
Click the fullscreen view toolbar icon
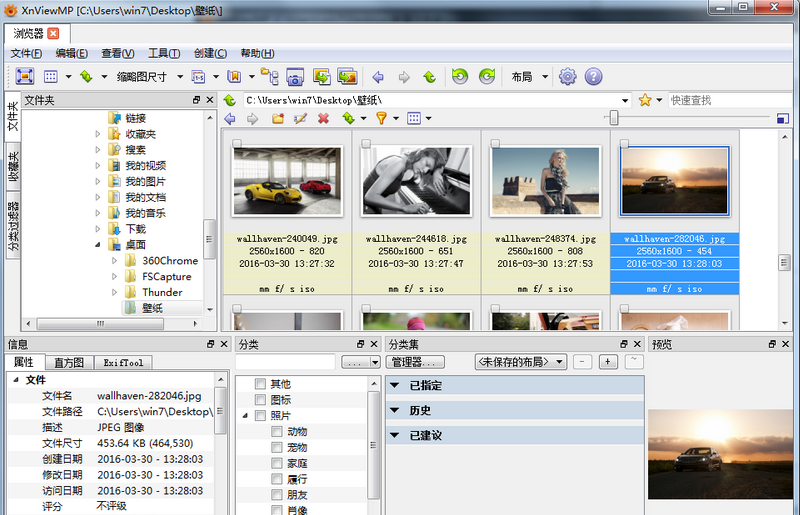(24, 76)
